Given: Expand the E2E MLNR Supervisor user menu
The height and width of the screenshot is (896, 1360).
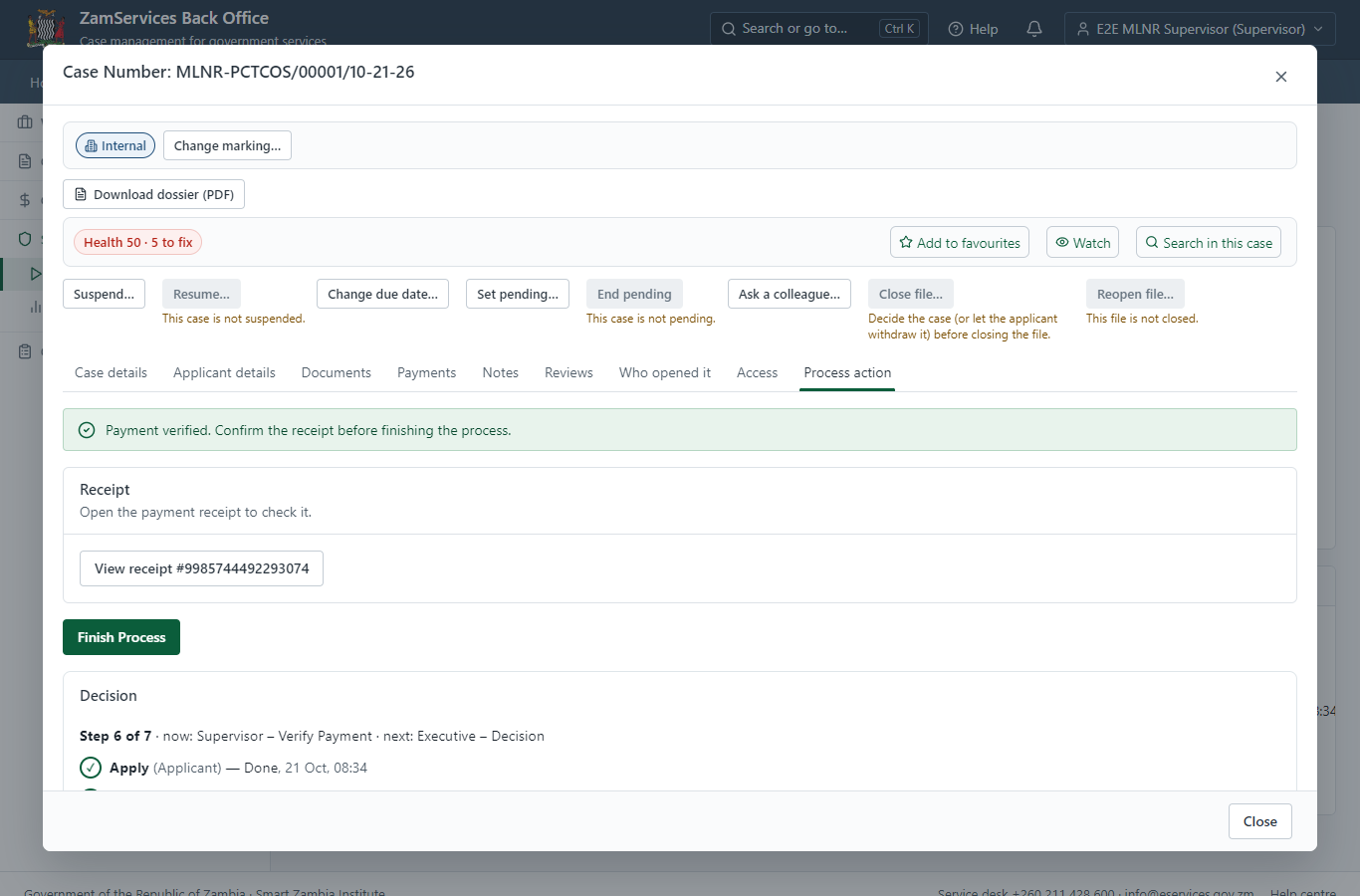Looking at the screenshot, I should click(1200, 29).
